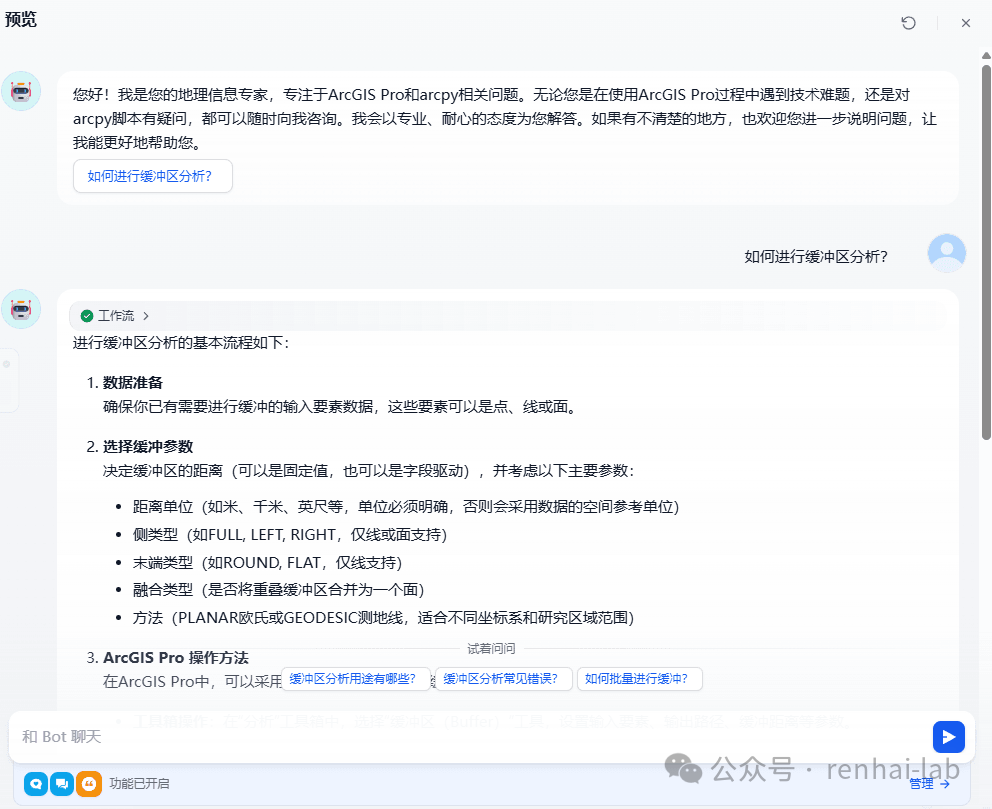Click the bot avatar beside the greeting message
The height and width of the screenshot is (809, 992).
click(22, 91)
